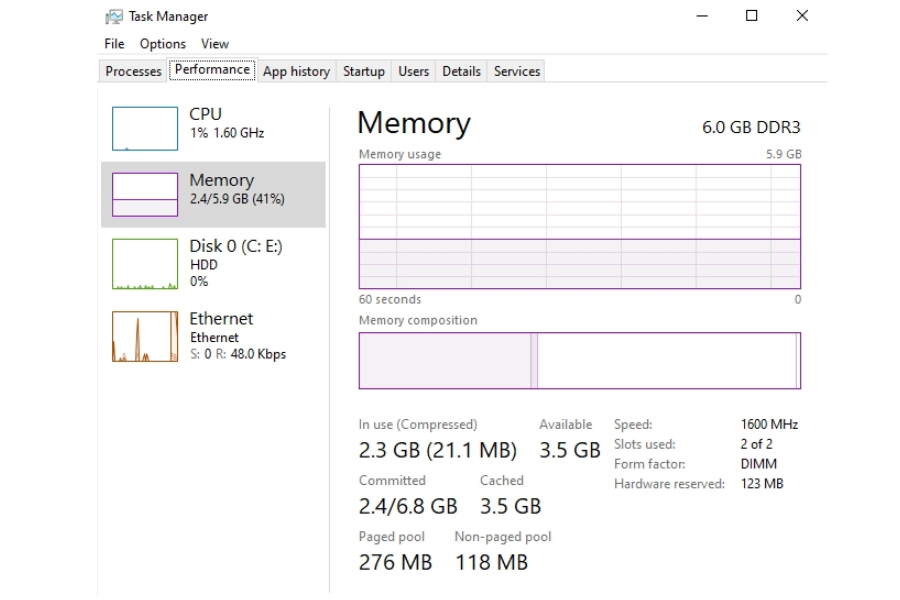The image size is (900, 600).
Task: Select the Memory mini graph in sidebar
Action: pyautogui.click(x=144, y=194)
